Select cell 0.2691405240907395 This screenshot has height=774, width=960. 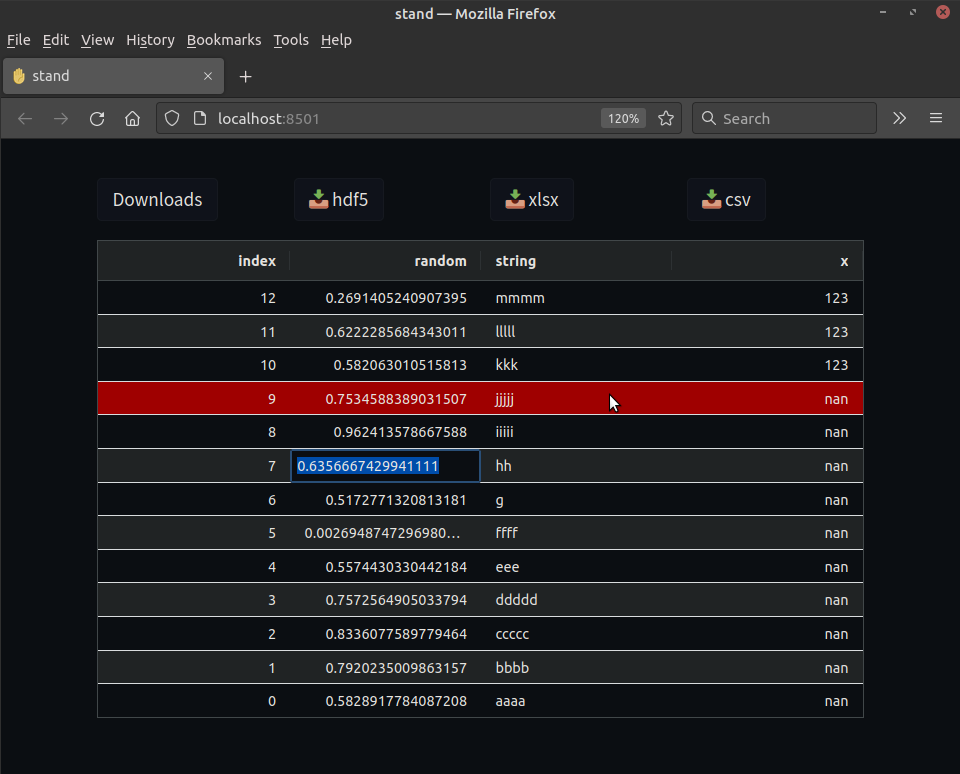click(x=385, y=298)
